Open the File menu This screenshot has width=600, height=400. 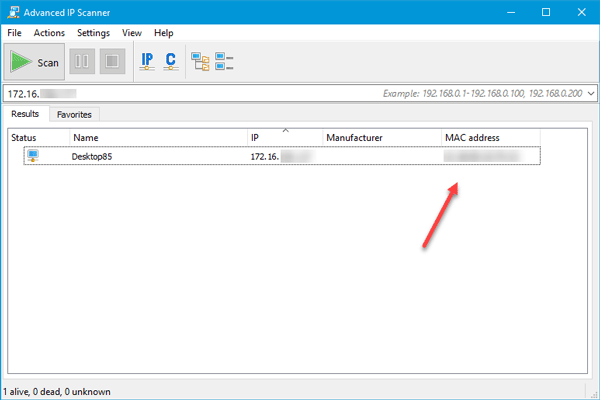click(x=15, y=33)
